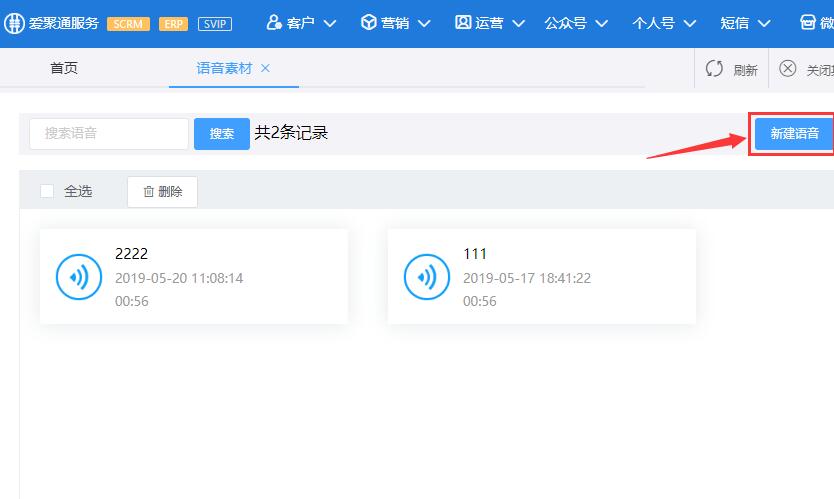
Task: Click the 运营 portrait icon
Action: pyautogui.click(x=463, y=22)
